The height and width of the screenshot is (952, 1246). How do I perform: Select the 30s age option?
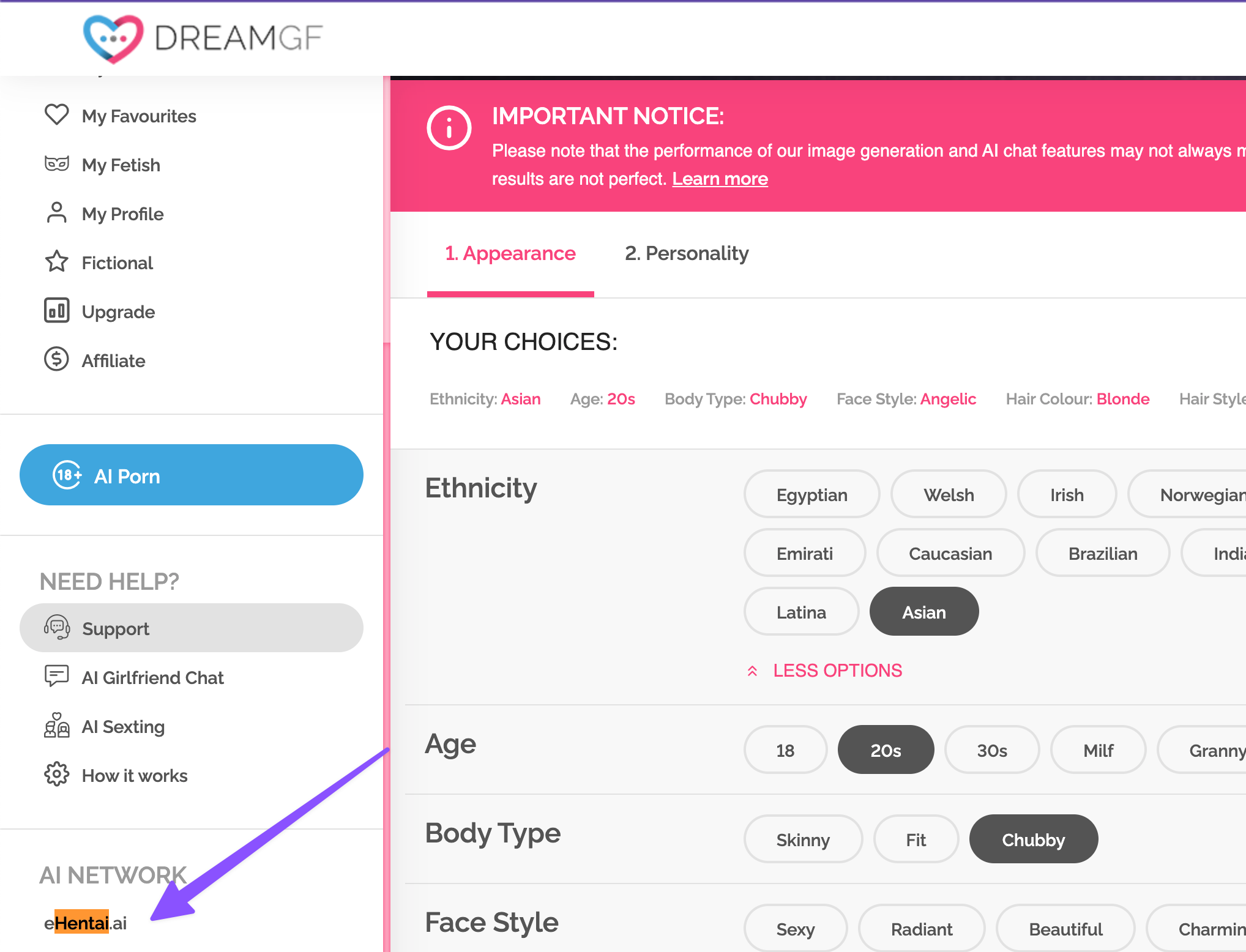pos(991,750)
